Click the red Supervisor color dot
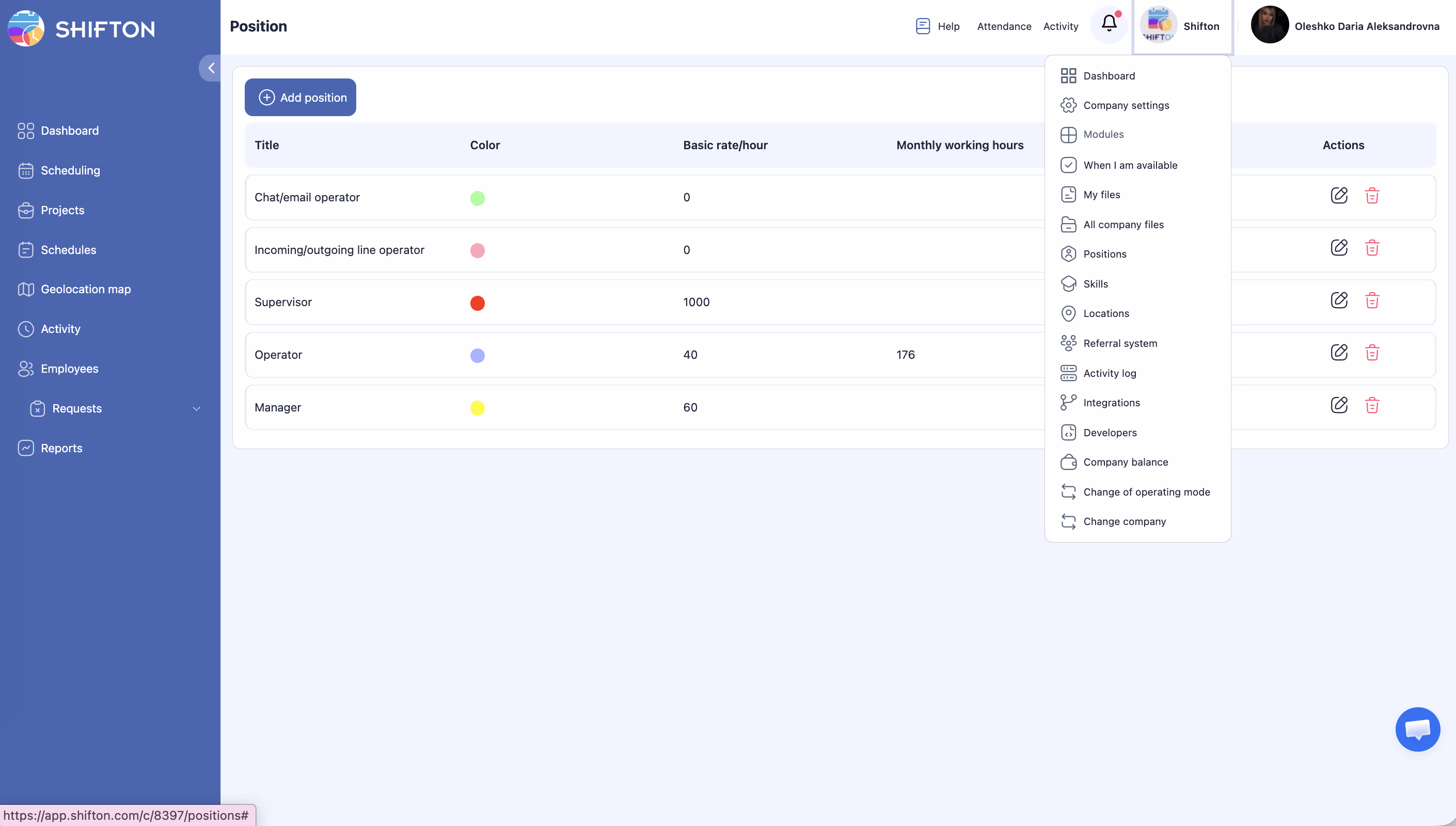This screenshot has width=1456, height=826. click(477, 303)
